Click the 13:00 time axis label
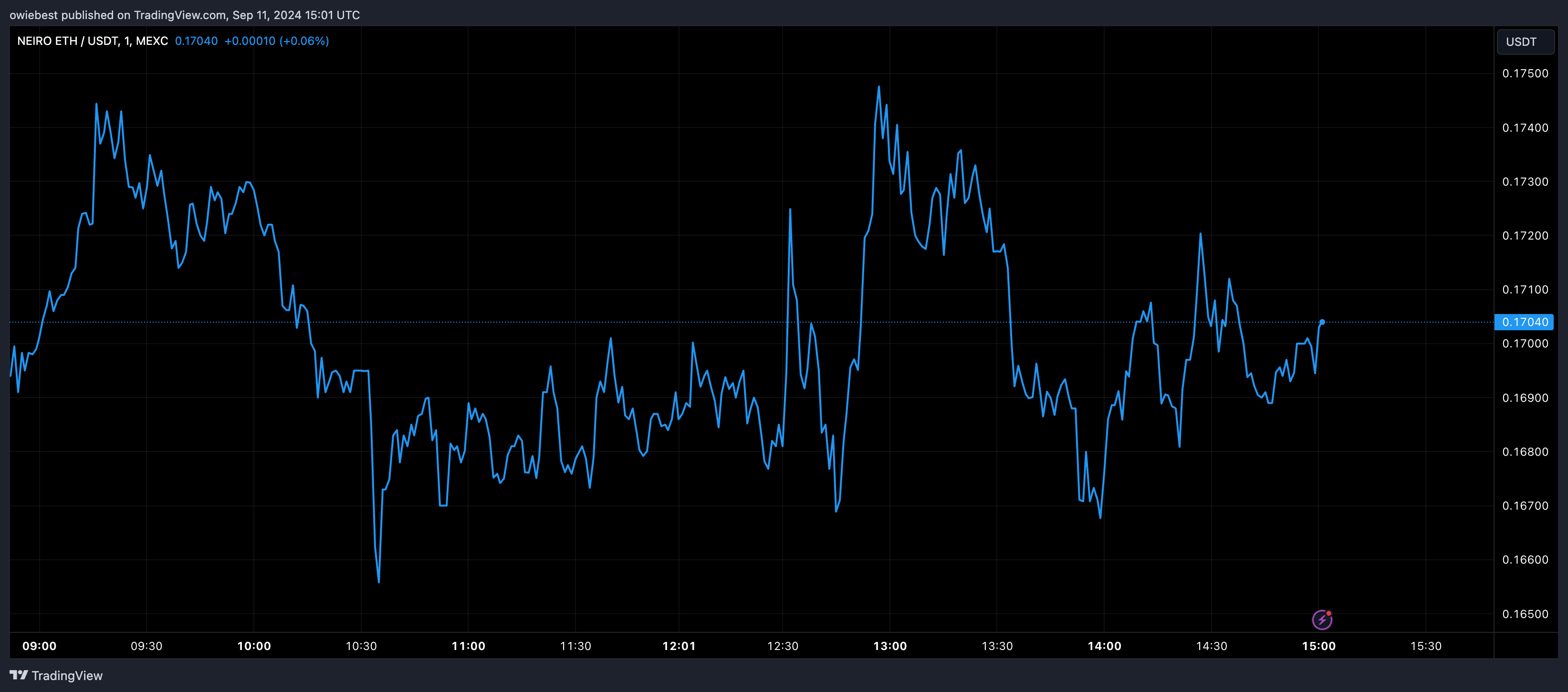Screen dimensions: 1568x692 tap(890, 646)
